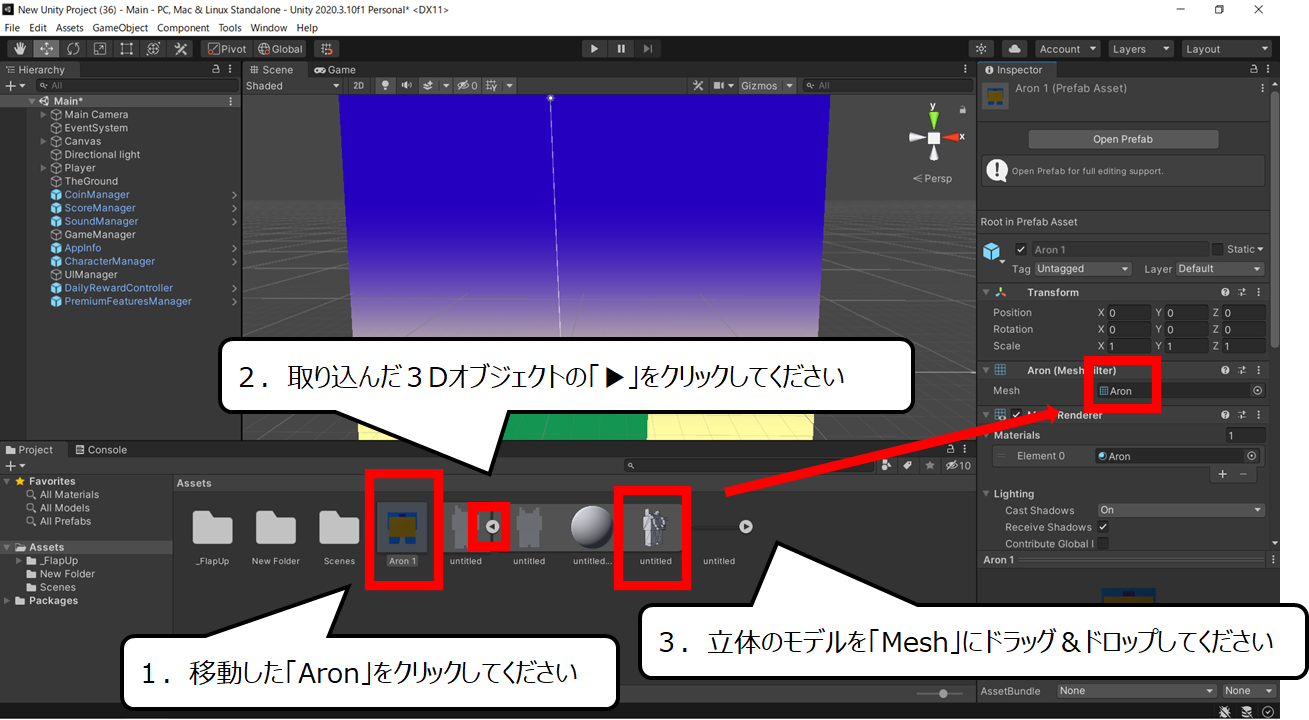
Task: Toggle Contribute Global Illumination checkbox
Action: pyautogui.click(x=1103, y=544)
